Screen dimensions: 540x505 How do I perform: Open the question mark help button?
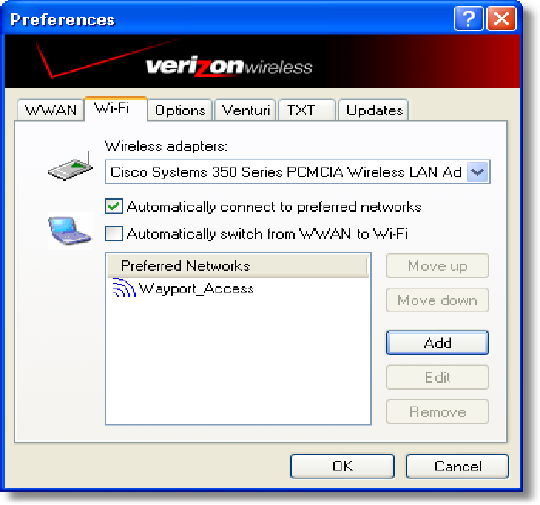tap(468, 19)
